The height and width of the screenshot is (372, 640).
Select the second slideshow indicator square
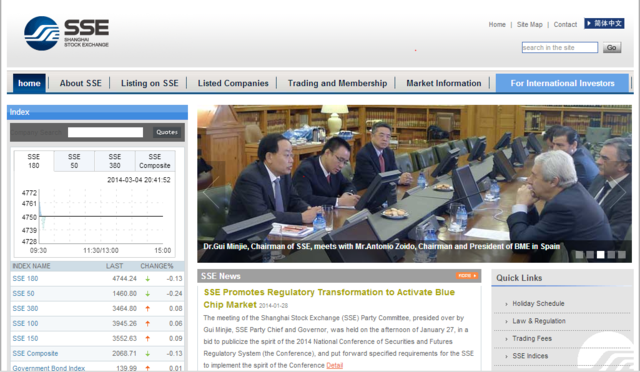pyautogui.click(x=590, y=255)
